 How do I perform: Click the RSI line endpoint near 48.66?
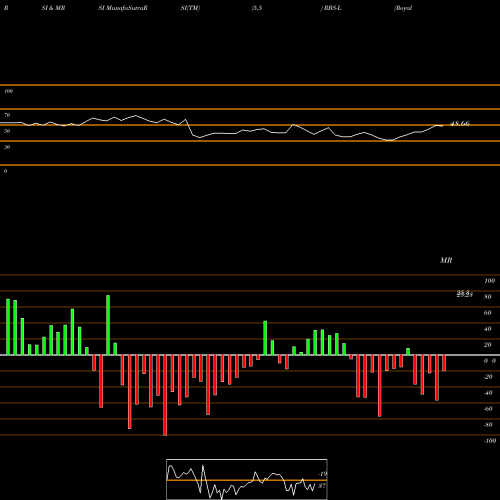pos(442,126)
